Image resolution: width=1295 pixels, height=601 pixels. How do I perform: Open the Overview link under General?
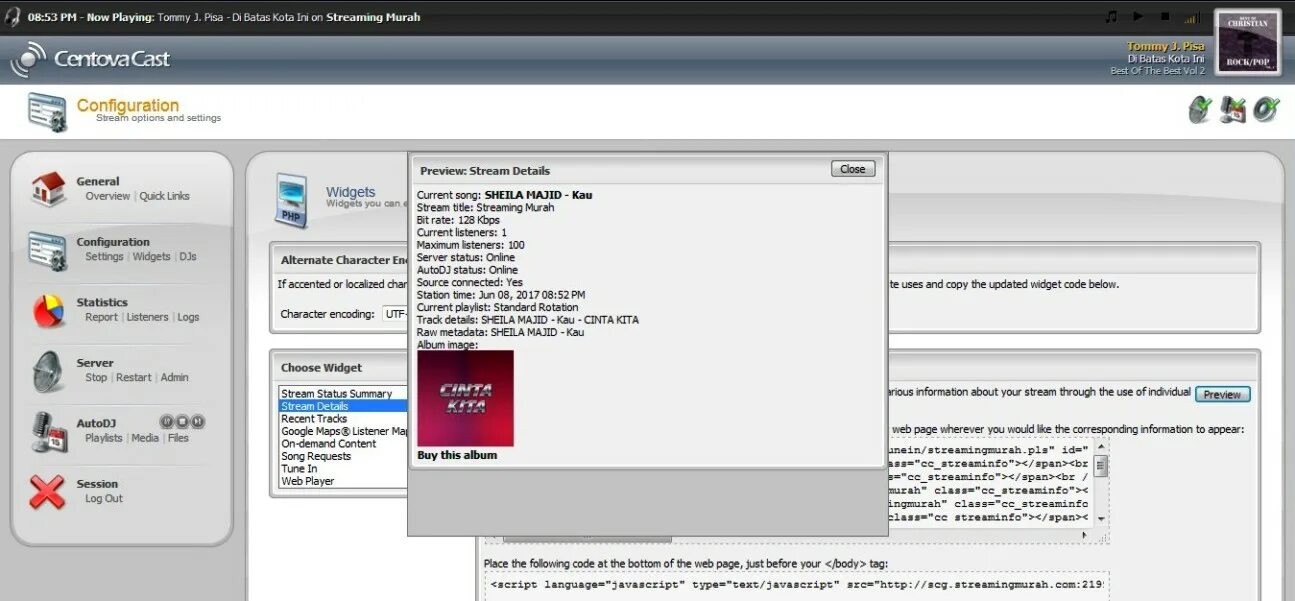tap(107, 196)
